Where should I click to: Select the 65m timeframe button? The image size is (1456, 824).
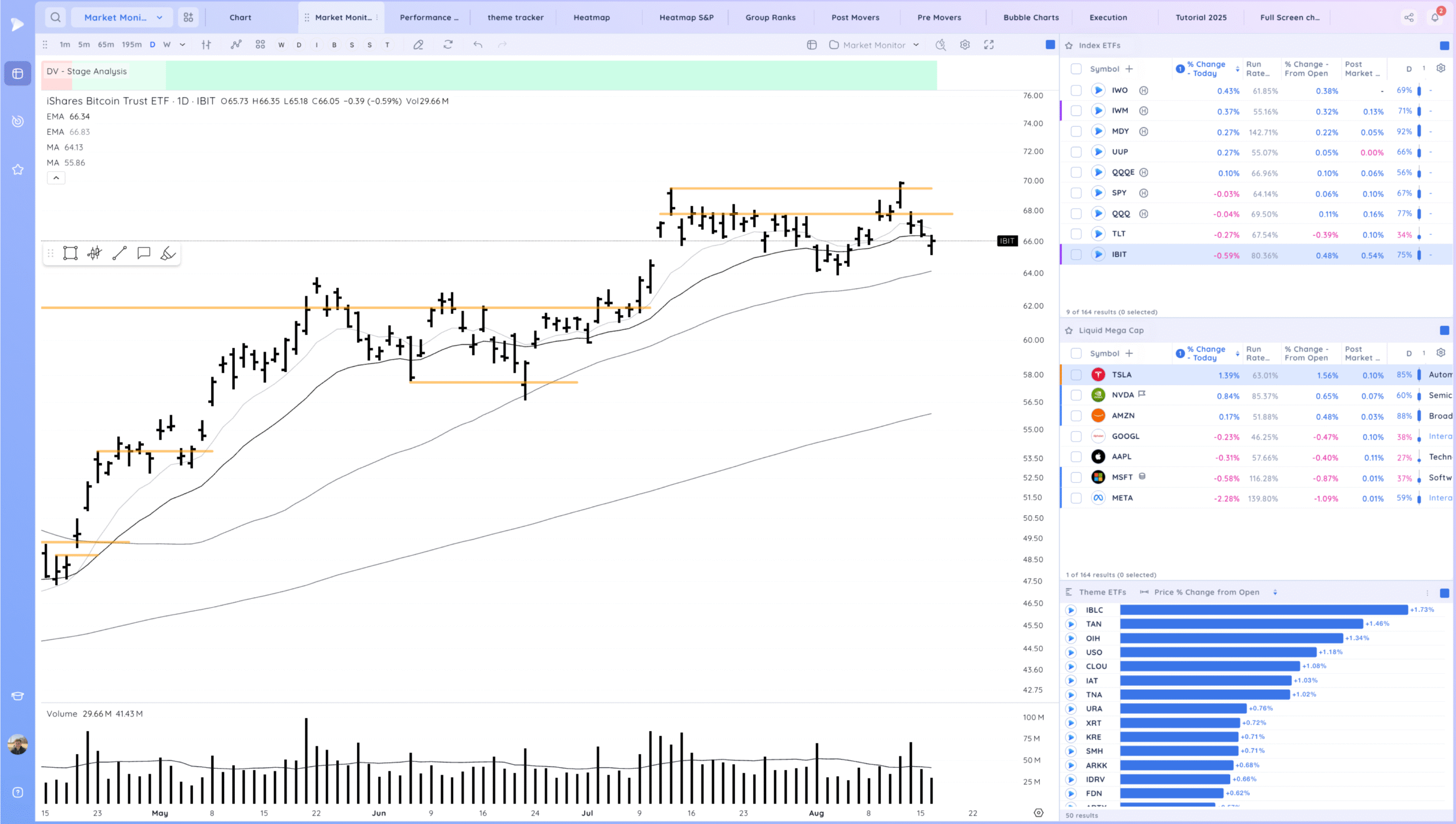point(106,45)
